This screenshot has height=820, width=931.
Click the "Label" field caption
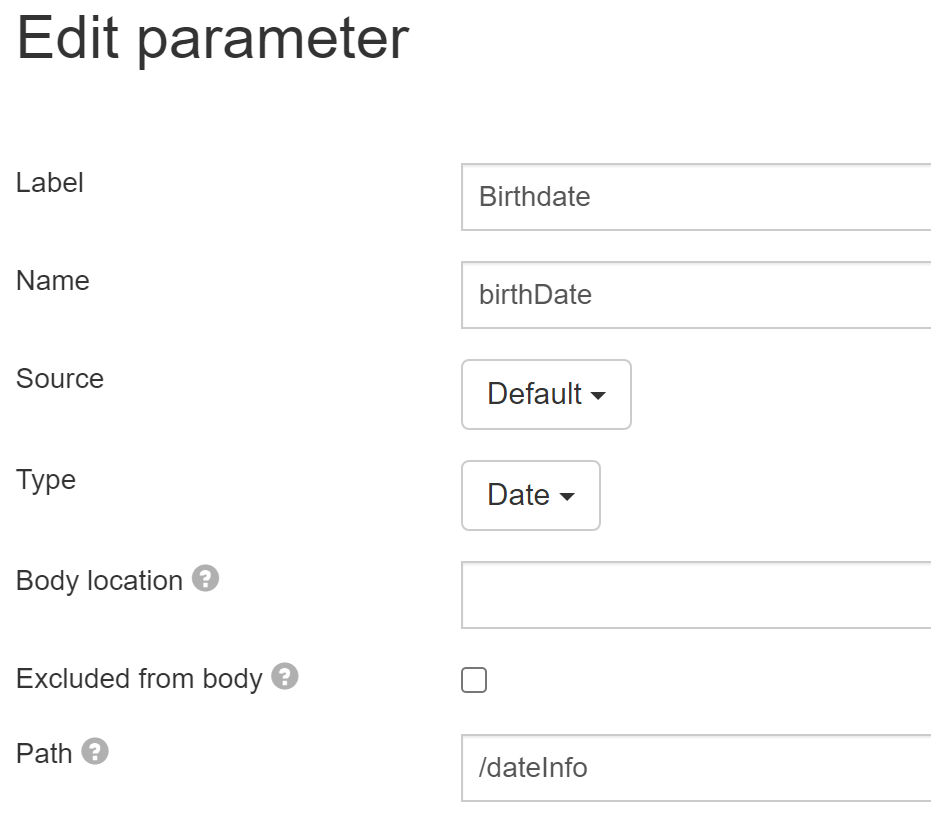click(50, 183)
